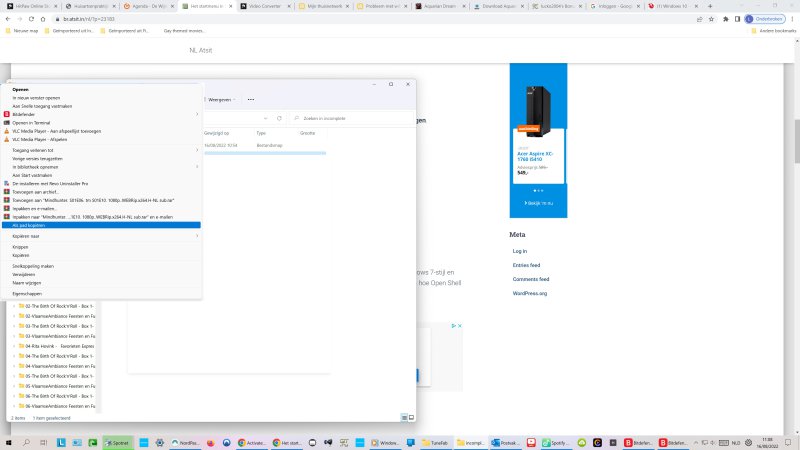Switch to large icons view in Explorer
The height and width of the screenshot is (450, 800).
coord(409,417)
